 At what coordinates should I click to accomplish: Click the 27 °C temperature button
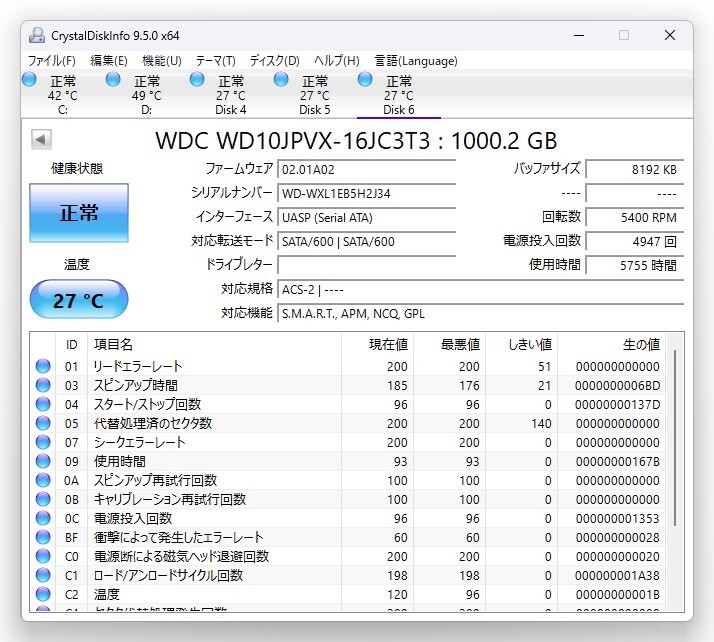tap(79, 300)
